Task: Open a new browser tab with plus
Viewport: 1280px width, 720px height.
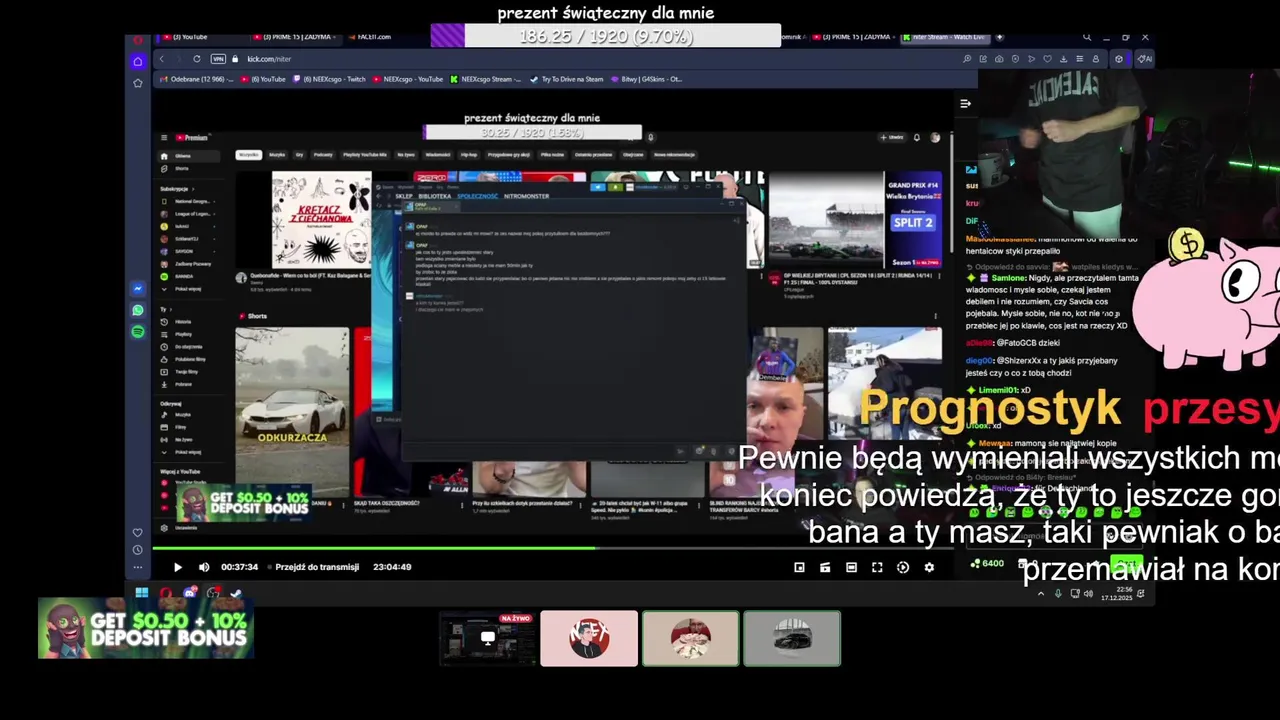Action: click(999, 37)
